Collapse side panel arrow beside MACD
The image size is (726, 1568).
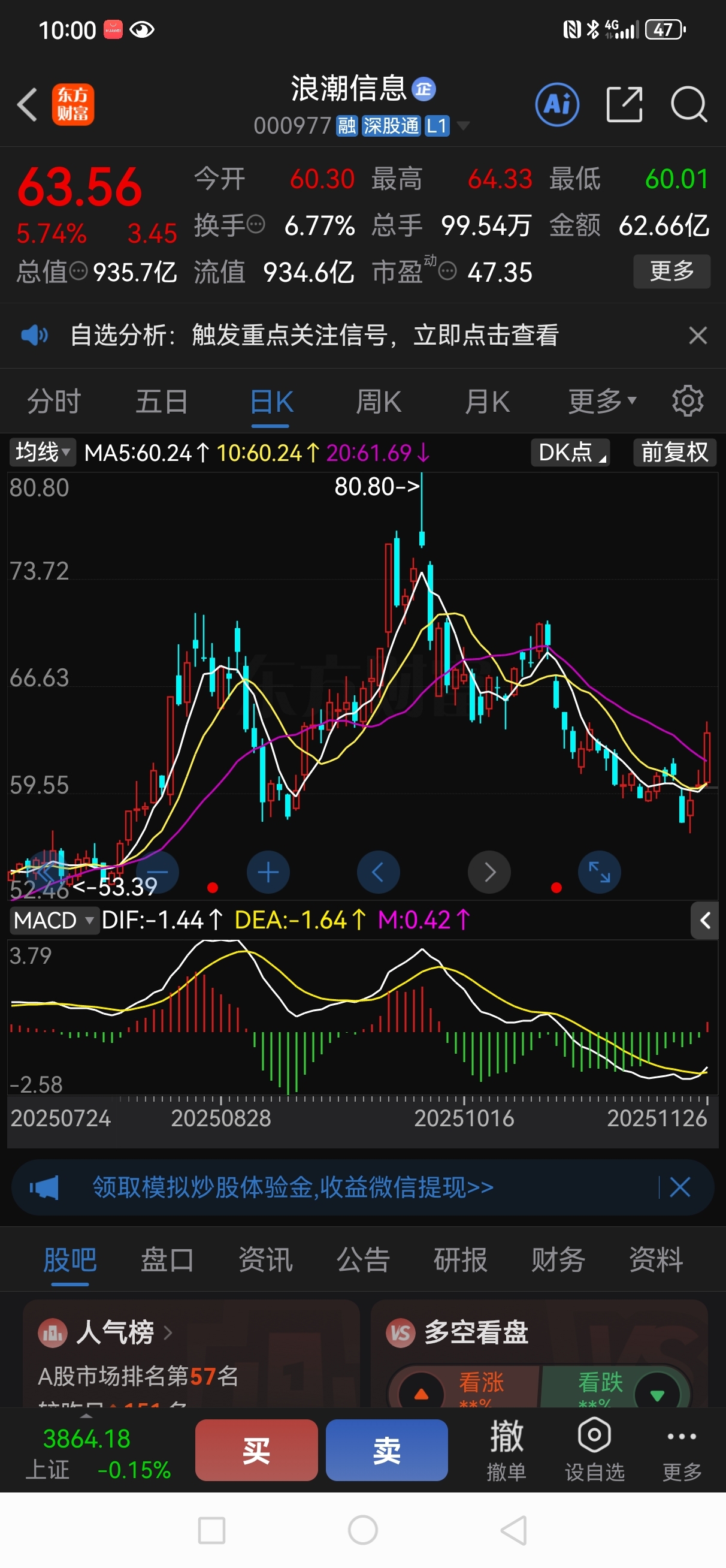coord(704,921)
